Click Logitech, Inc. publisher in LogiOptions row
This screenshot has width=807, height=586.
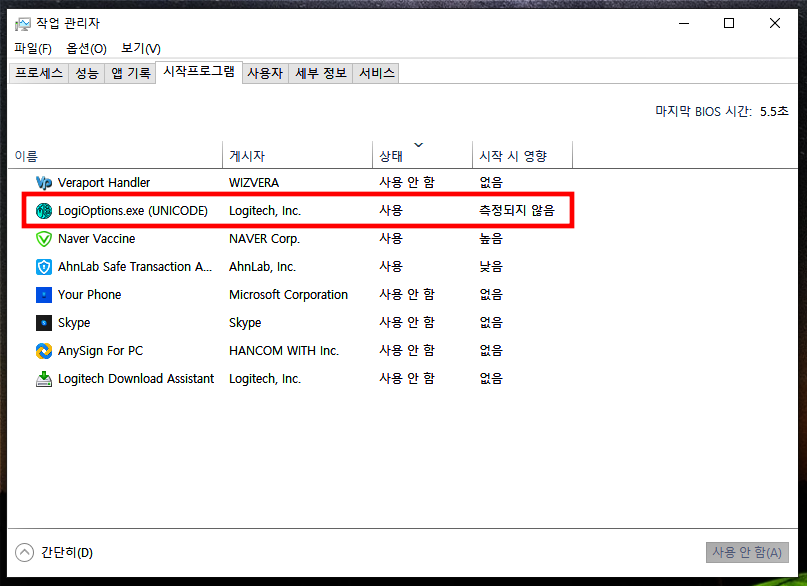tap(265, 211)
